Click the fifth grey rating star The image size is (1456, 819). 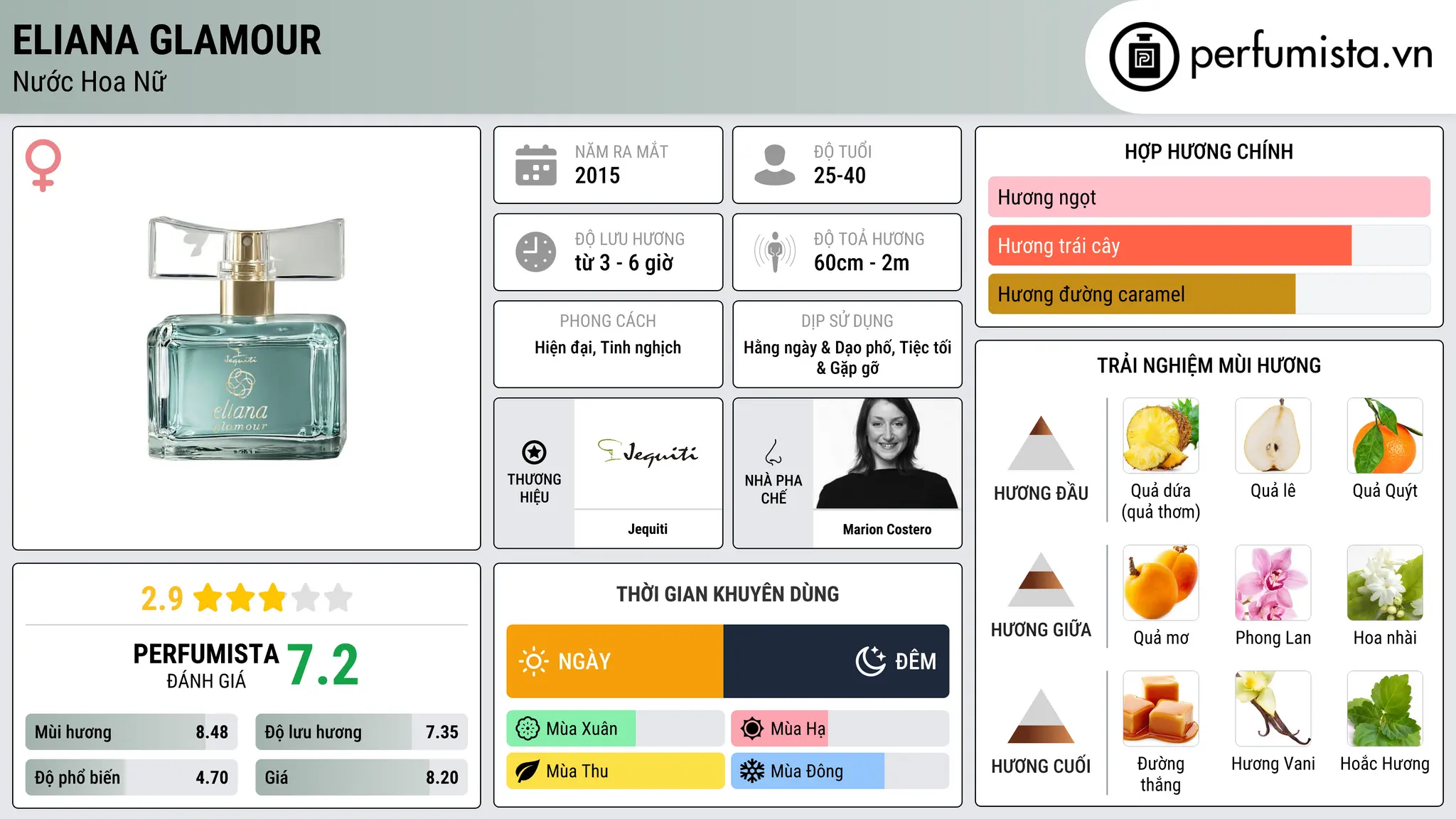coord(338,598)
